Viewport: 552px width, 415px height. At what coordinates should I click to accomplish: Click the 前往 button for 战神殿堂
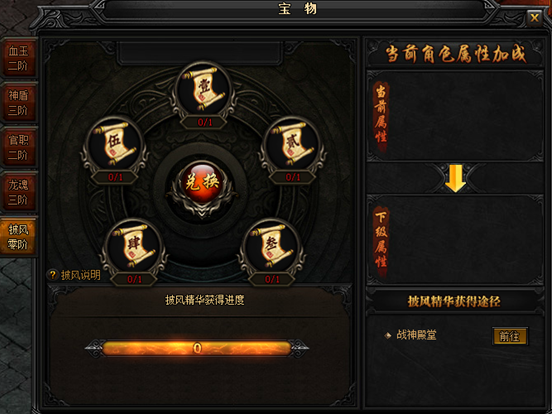510,336
